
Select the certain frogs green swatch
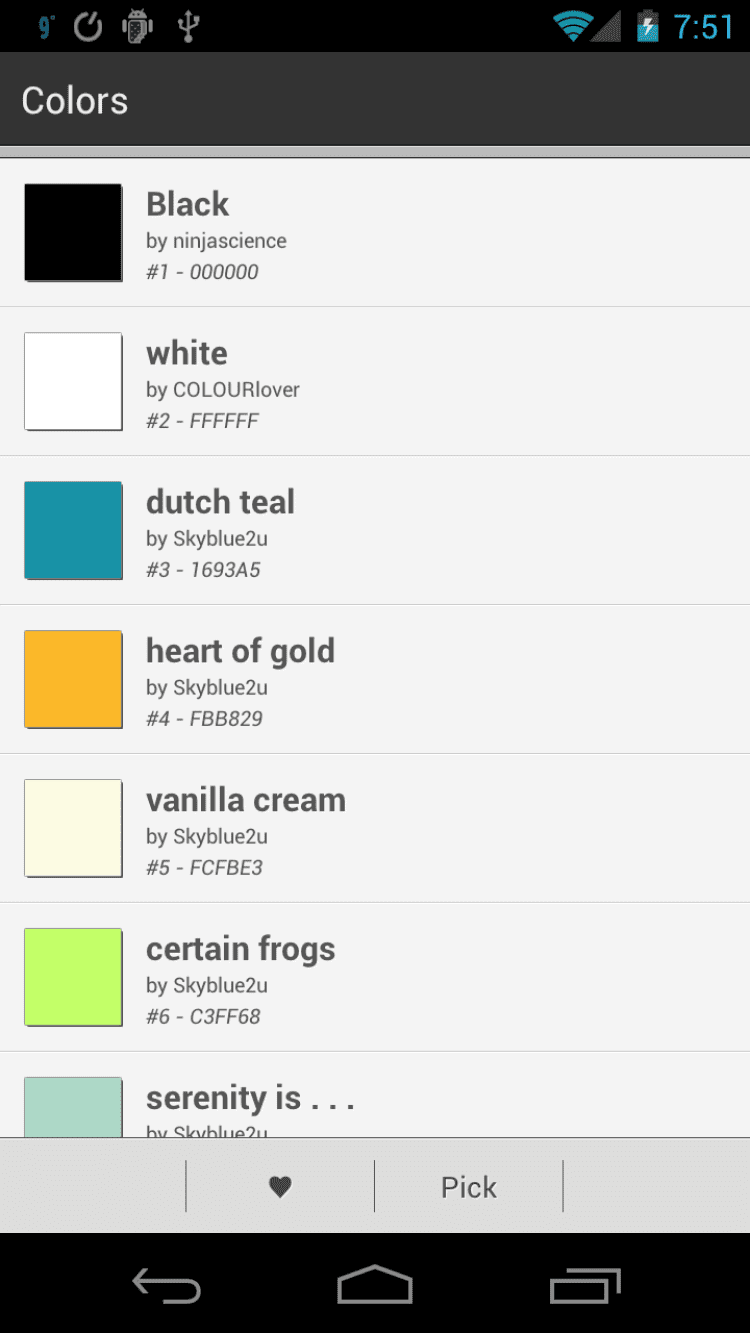click(73, 977)
